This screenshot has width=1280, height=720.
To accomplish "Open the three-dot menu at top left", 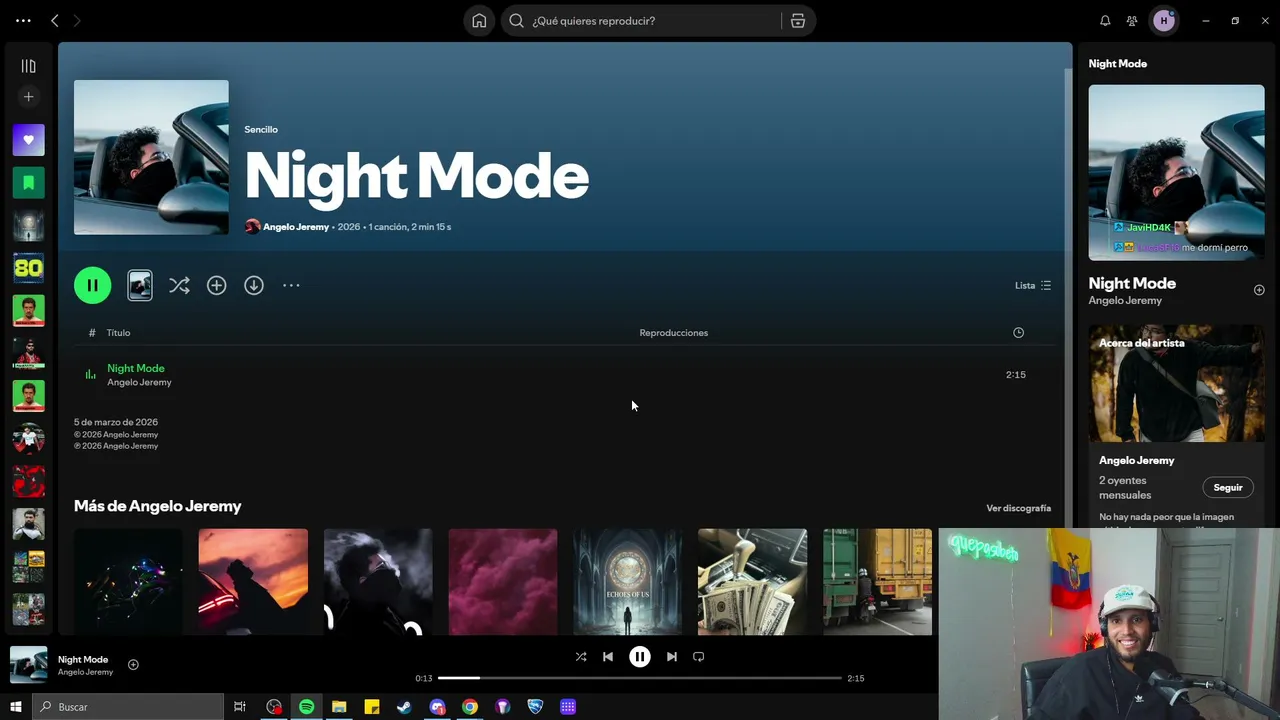I will [23, 20].
